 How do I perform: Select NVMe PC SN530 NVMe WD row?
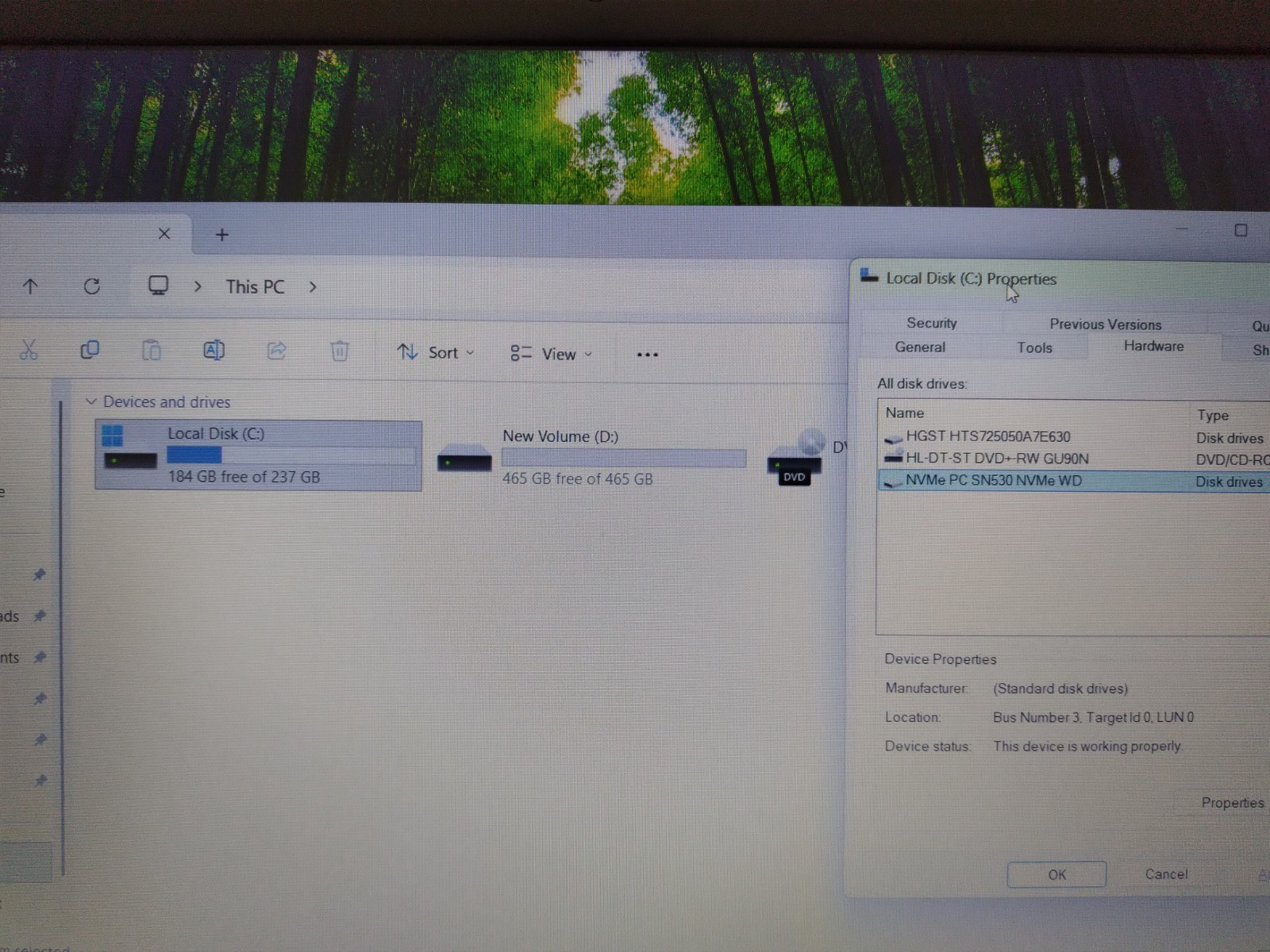coord(1075,481)
